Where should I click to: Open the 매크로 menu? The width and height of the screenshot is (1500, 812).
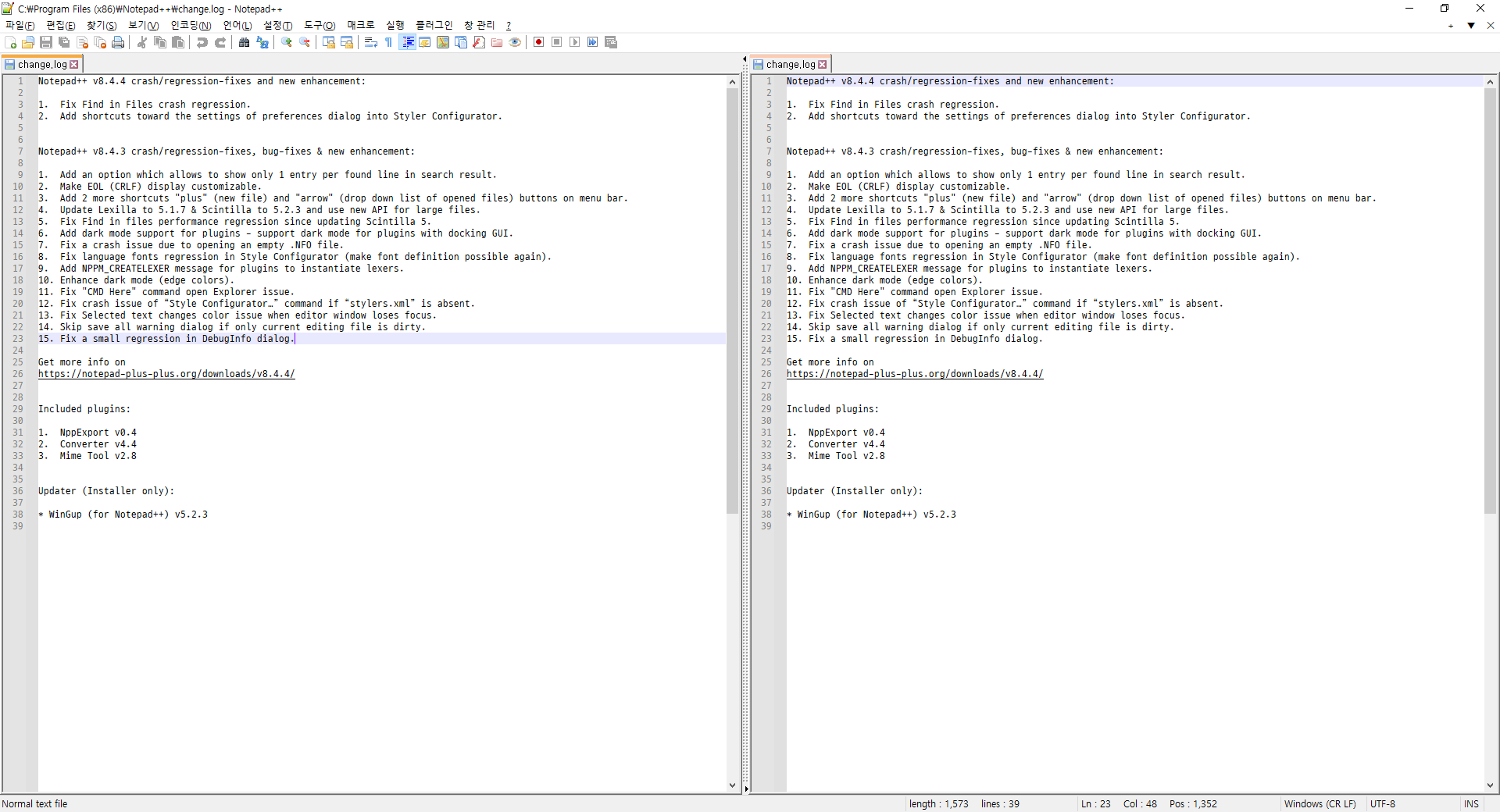361,26
